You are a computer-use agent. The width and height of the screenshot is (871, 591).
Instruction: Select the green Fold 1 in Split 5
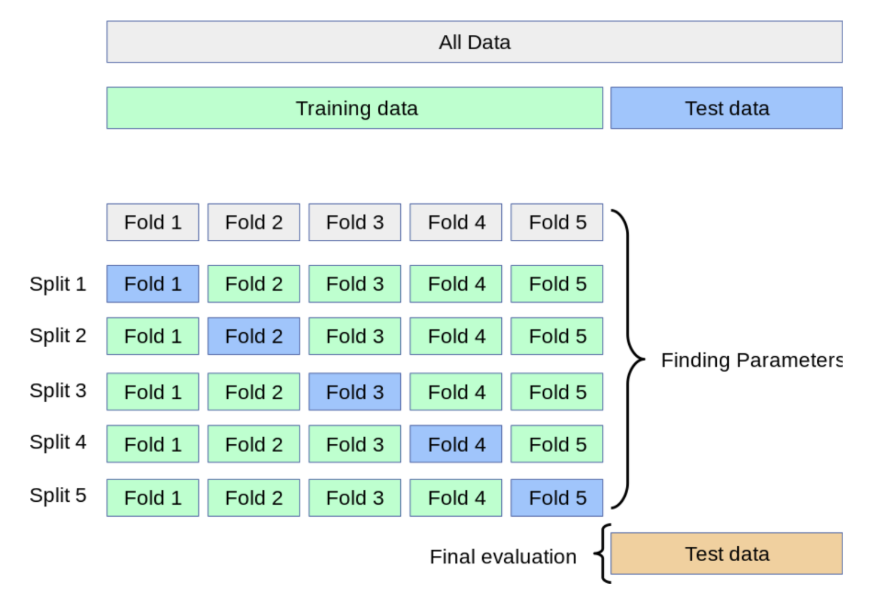pyautogui.click(x=153, y=498)
